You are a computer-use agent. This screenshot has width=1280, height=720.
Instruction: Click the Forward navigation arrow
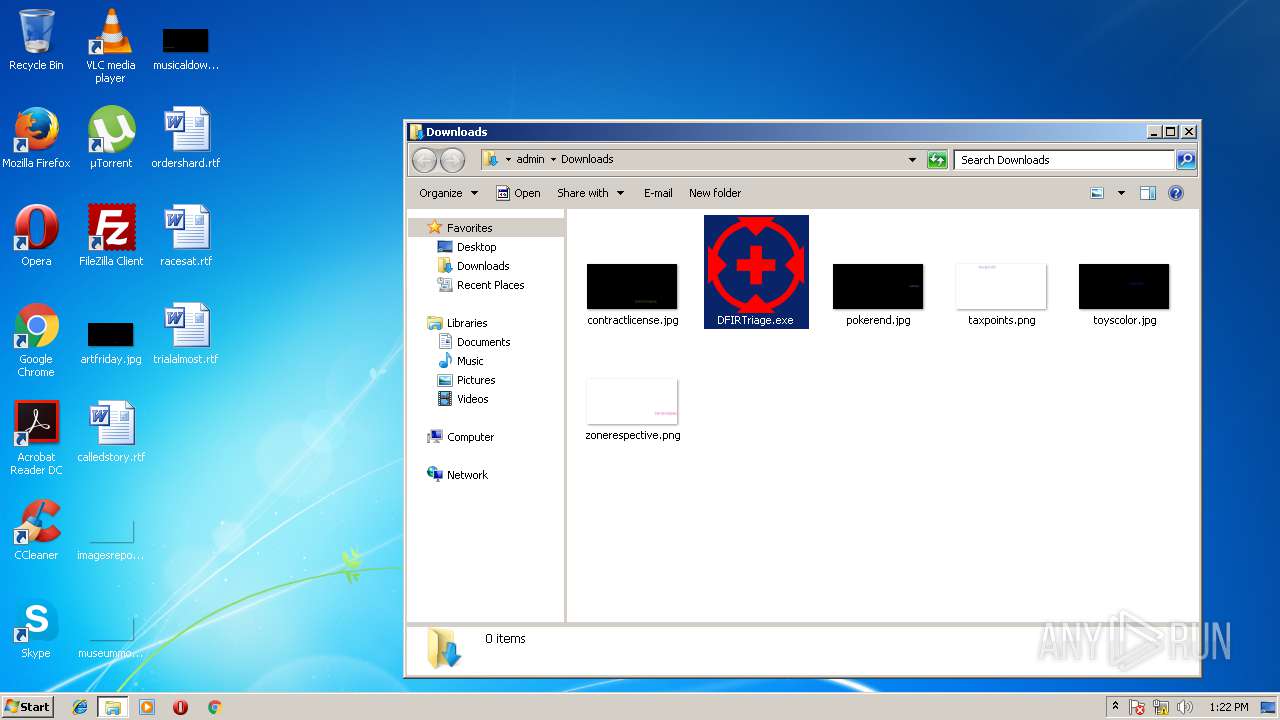[x=452, y=160]
